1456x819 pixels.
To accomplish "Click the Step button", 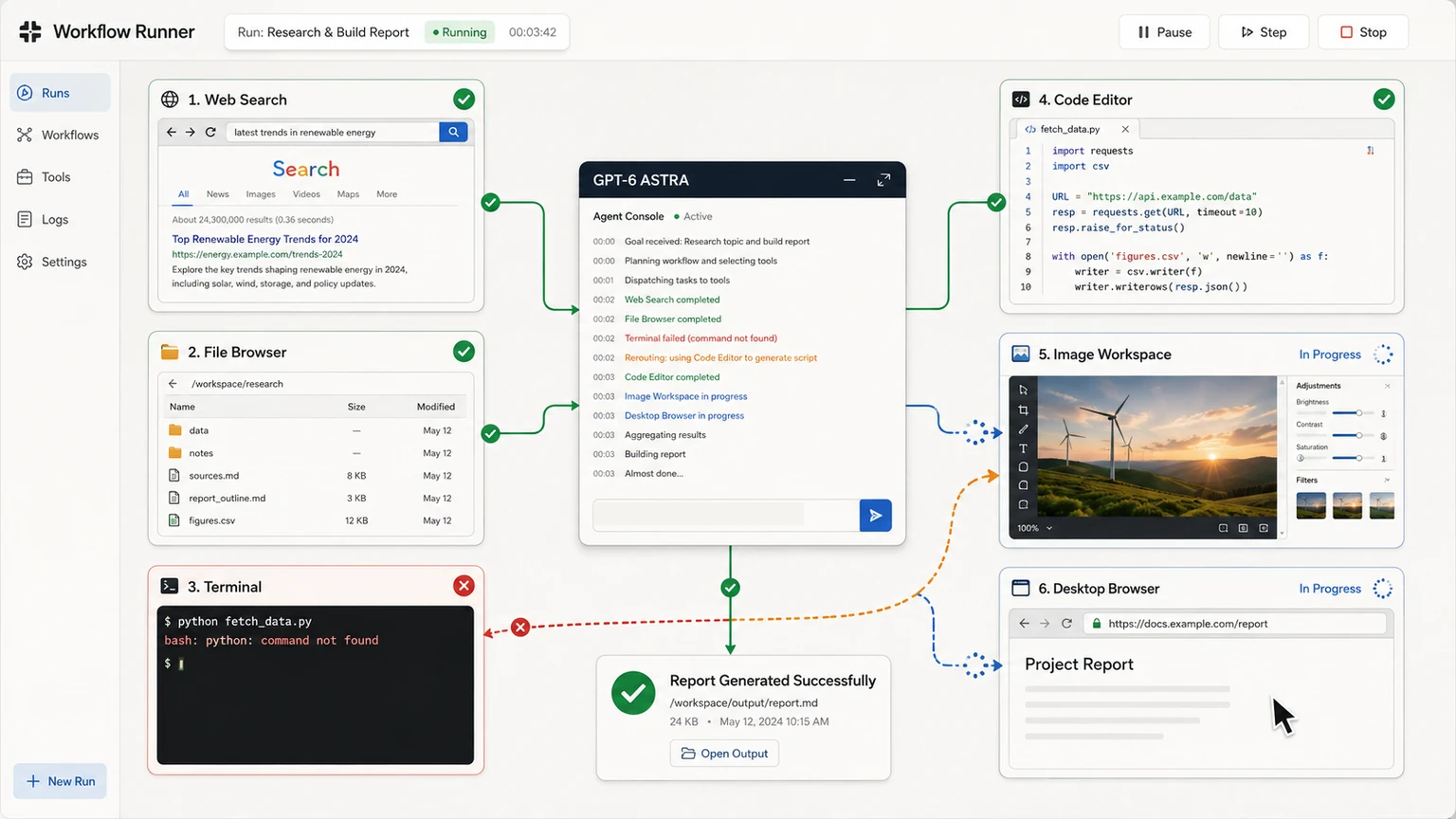I will coord(1264,32).
